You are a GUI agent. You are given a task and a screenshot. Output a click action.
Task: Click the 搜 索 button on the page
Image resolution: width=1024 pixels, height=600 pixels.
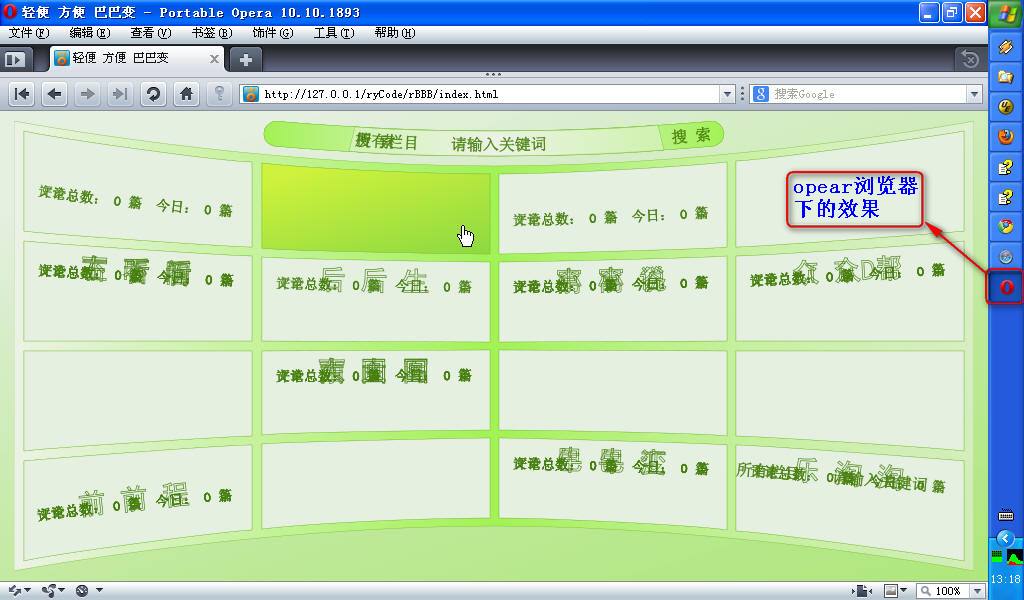691,135
